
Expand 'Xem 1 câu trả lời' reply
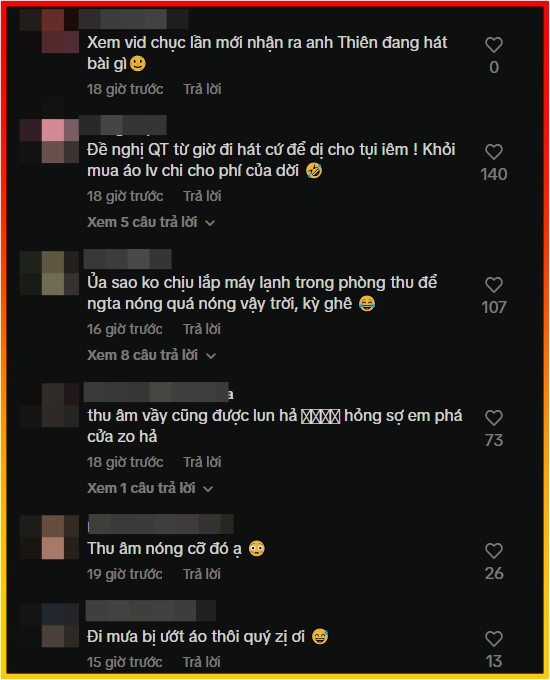(x=150, y=489)
